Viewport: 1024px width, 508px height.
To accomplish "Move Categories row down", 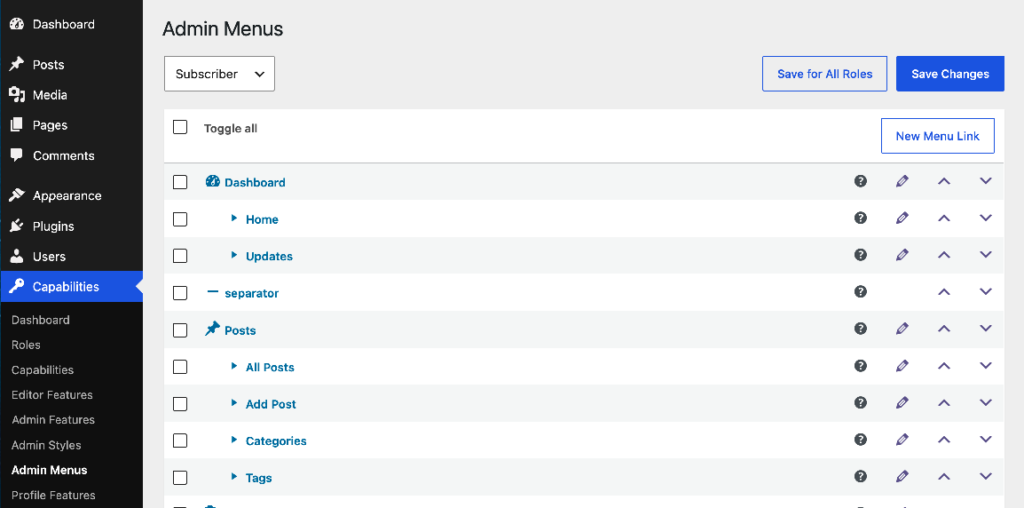I will coord(985,439).
